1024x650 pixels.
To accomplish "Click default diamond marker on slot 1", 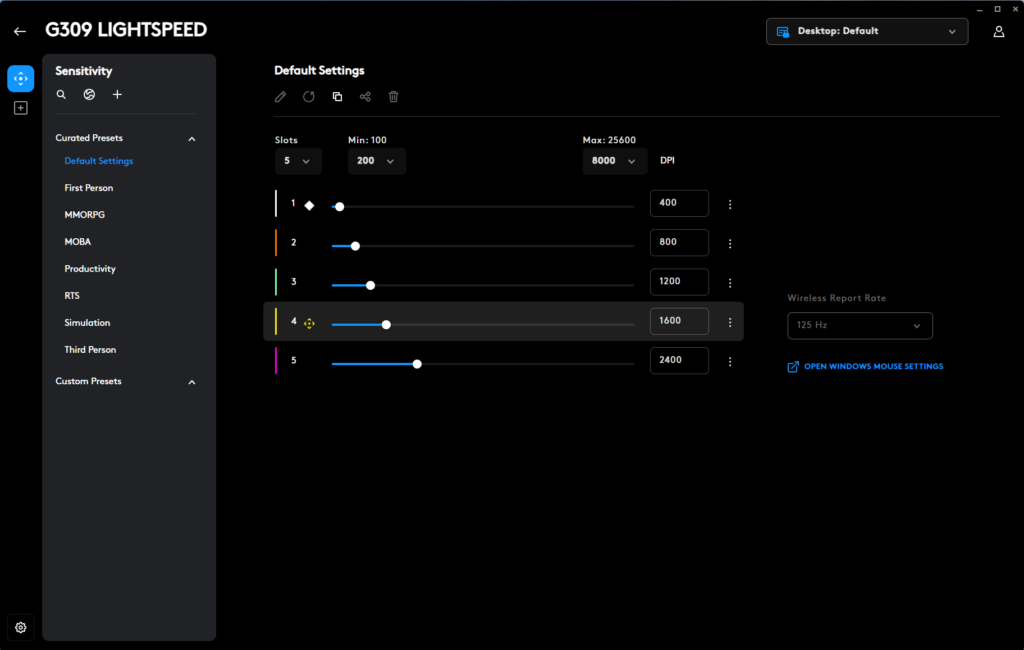I will click(310, 205).
